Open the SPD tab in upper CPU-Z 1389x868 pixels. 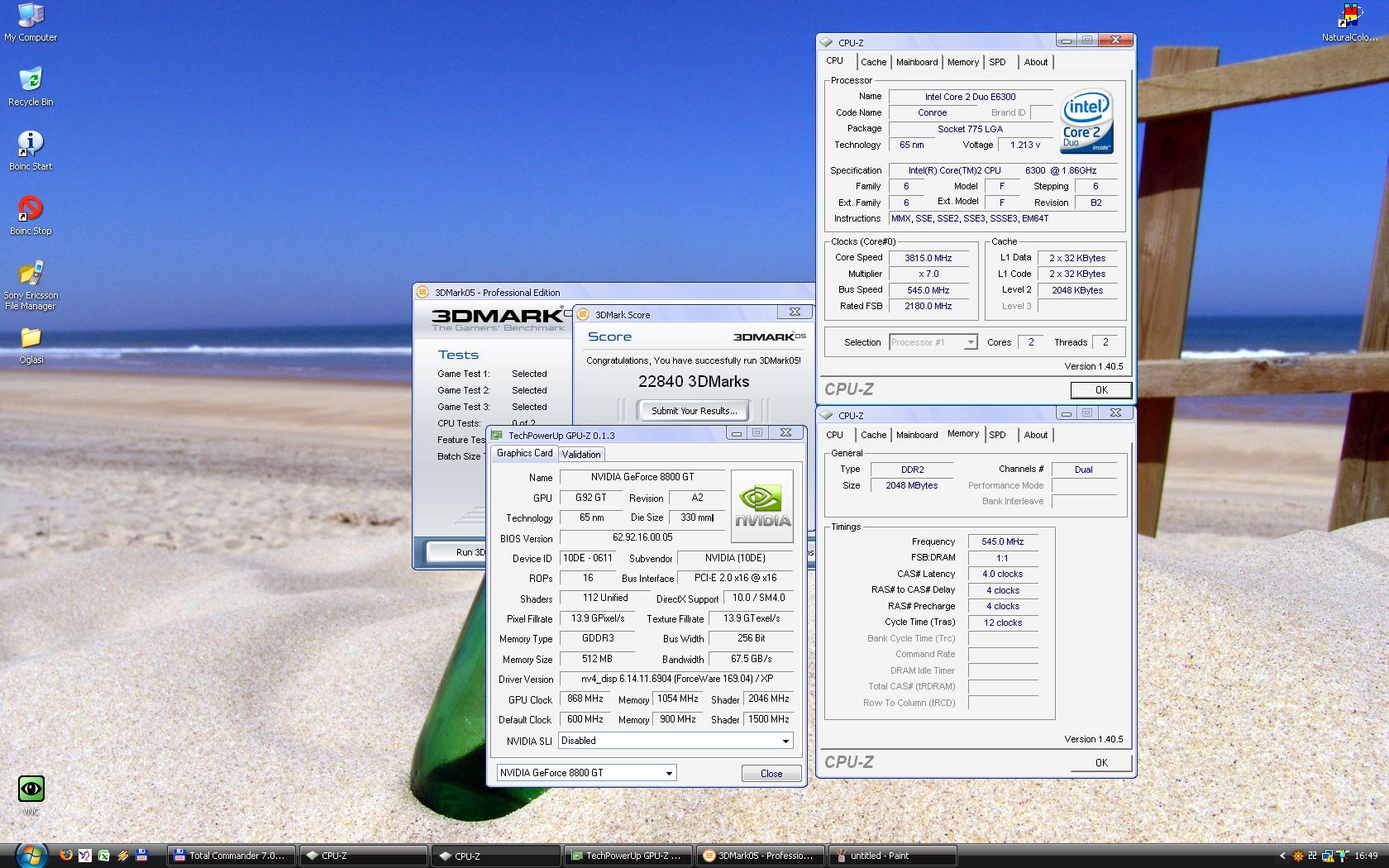(x=998, y=62)
